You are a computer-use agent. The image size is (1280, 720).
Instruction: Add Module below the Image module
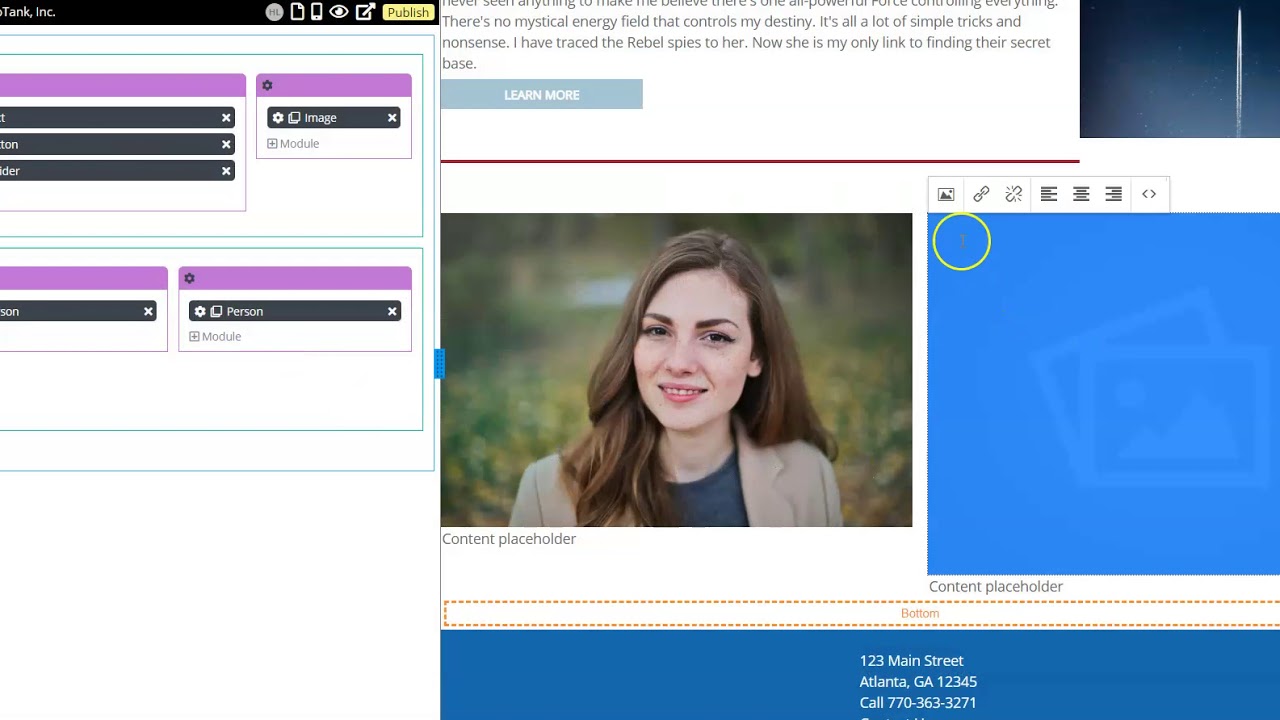coord(293,144)
